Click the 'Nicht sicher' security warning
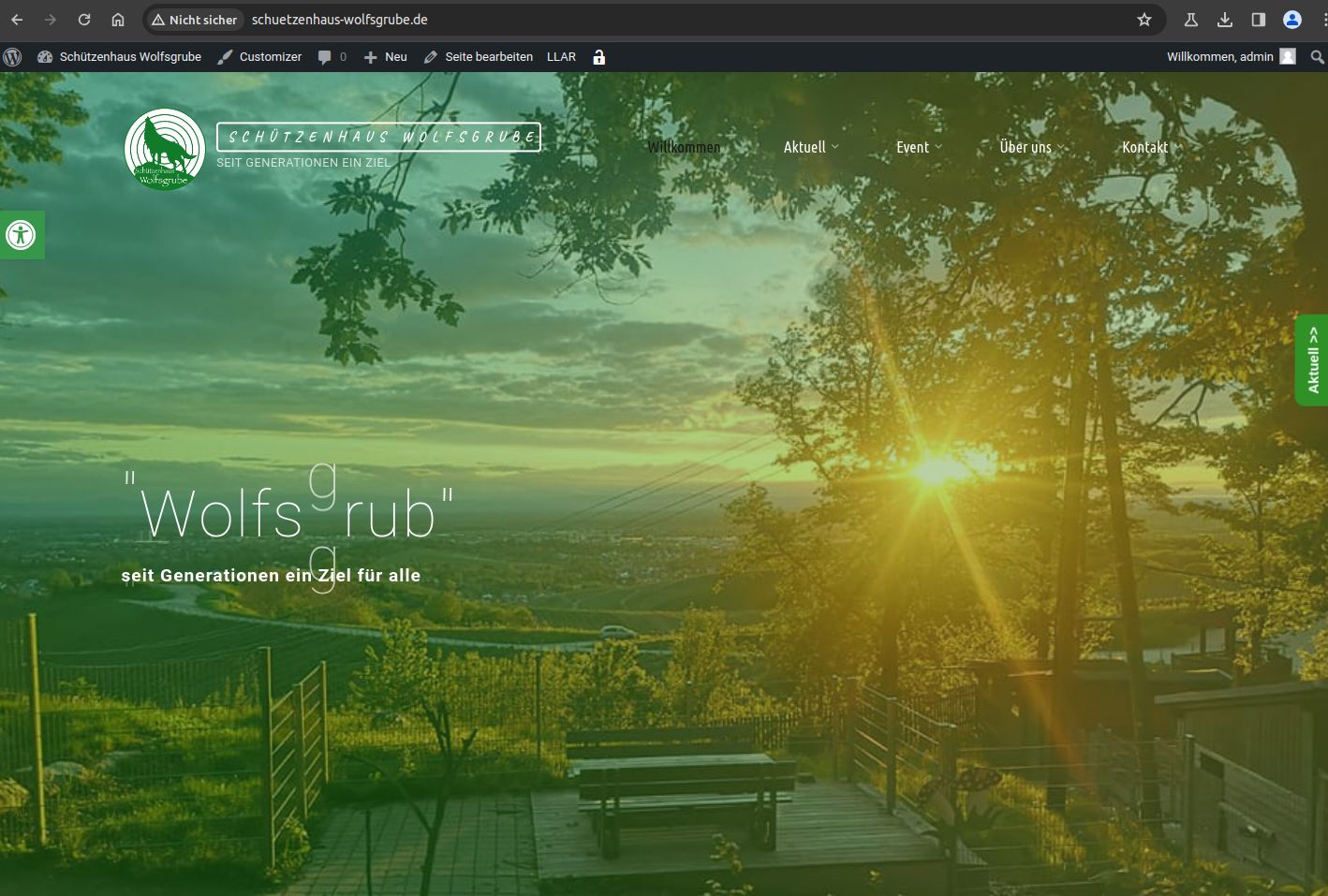This screenshot has height=896, width=1328. pyautogui.click(x=195, y=20)
